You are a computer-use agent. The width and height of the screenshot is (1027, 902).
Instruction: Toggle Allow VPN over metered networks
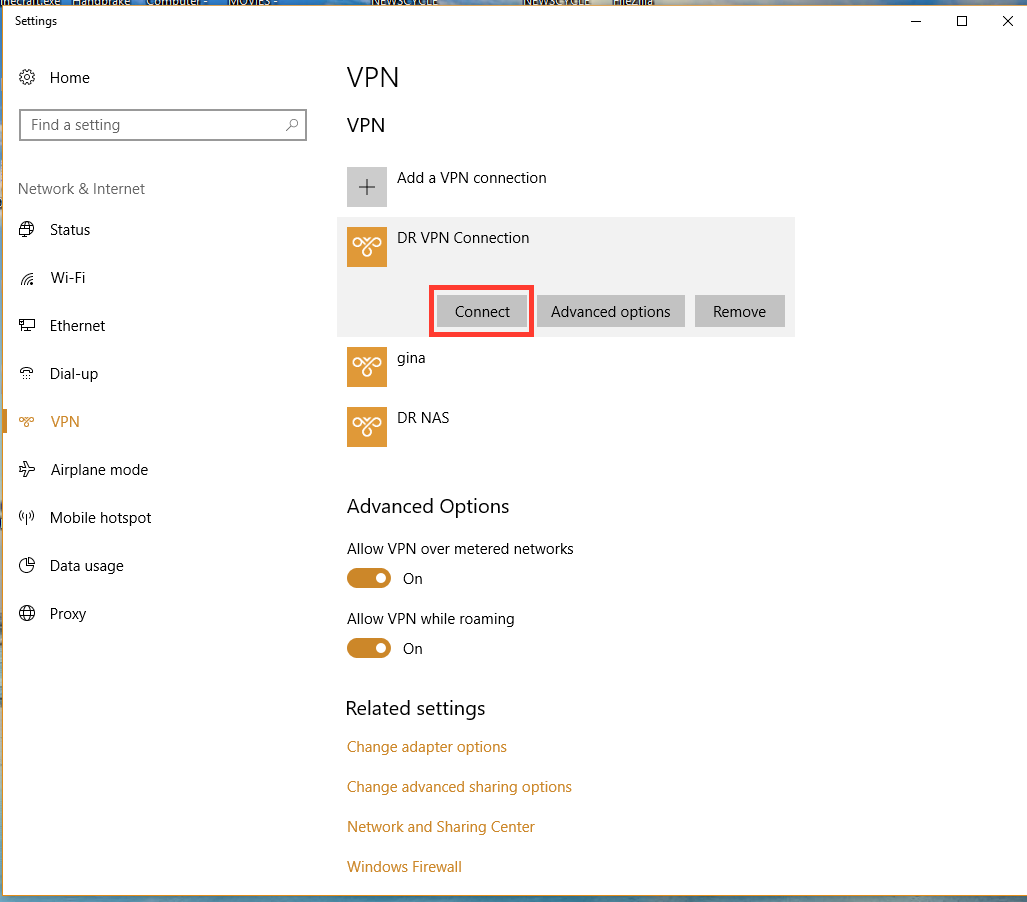[x=369, y=578]
